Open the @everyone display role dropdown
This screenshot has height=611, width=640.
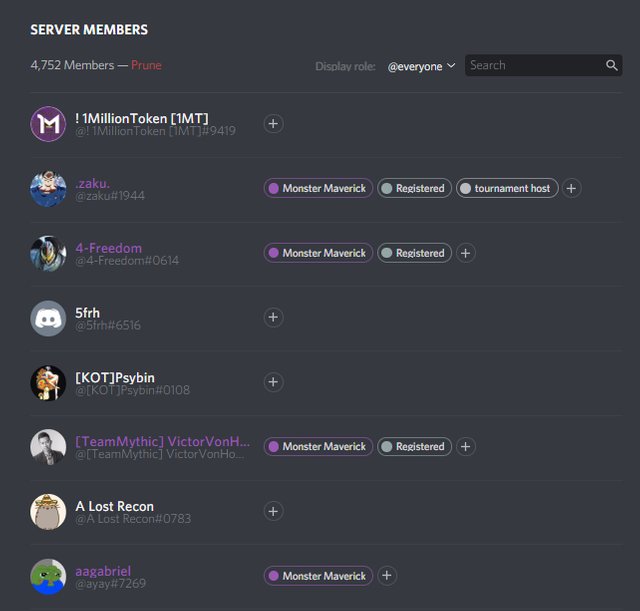pyautogui.click(x=421, y=66)
